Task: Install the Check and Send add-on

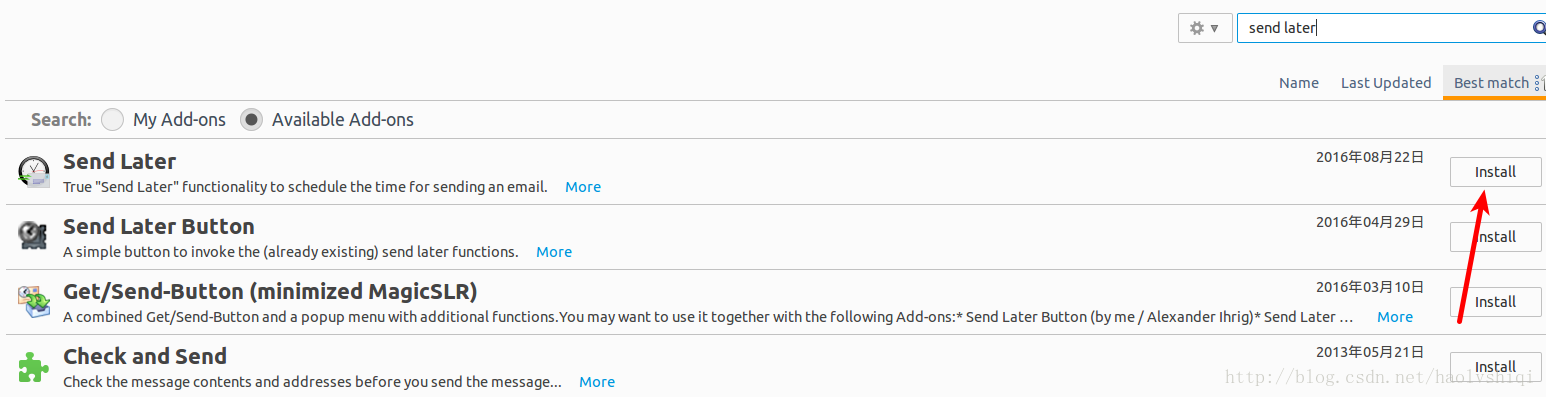Action: pos(1496,367)
